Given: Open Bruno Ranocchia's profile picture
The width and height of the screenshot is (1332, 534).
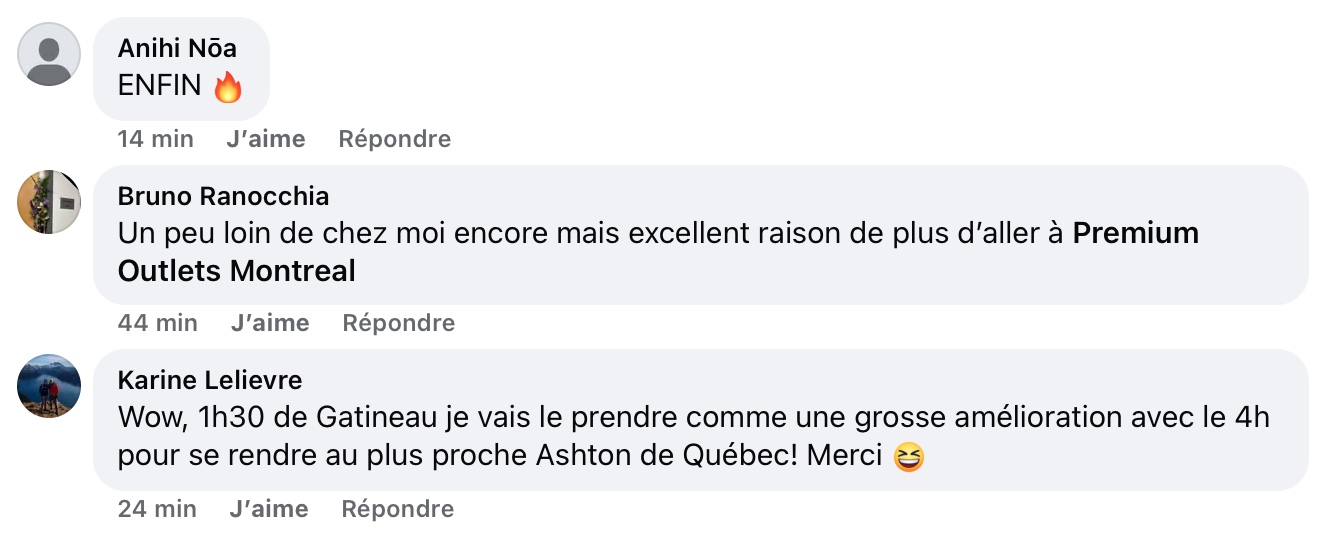Looking at the screenshot, I should pos(49,202).
